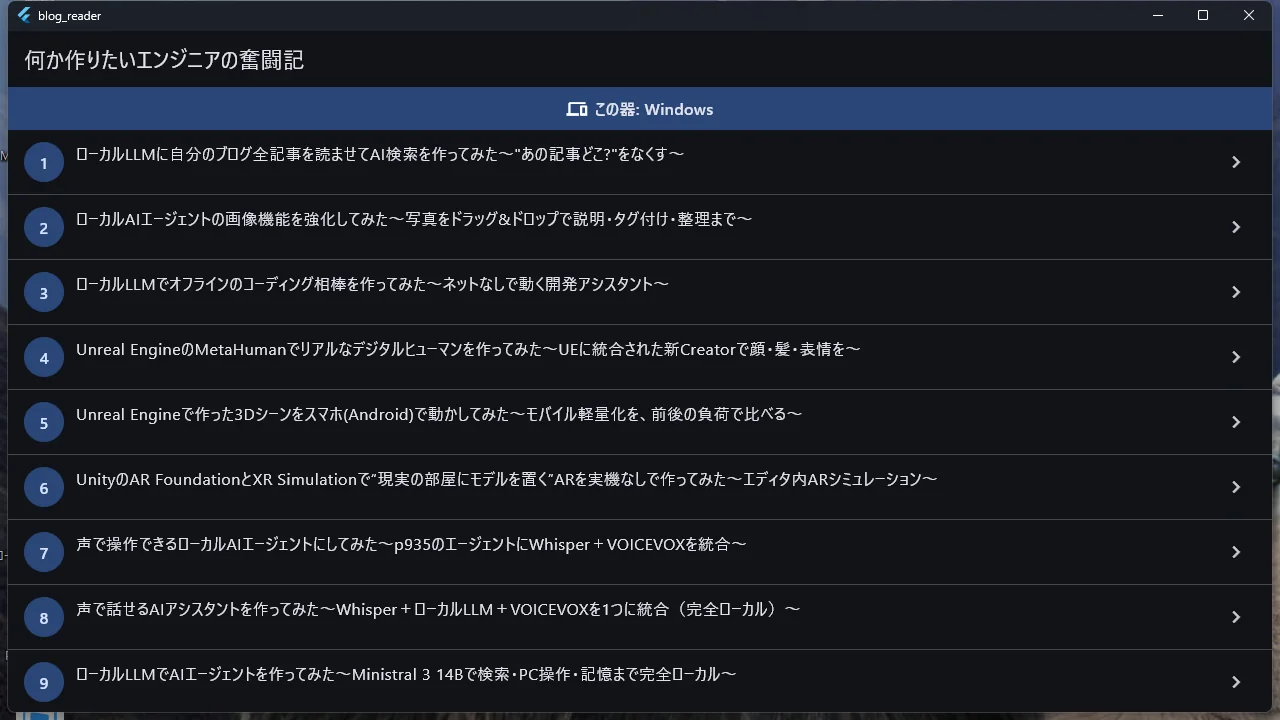Select number badge 1 for the AI検索 article
The width and height of the screenshot is (1280, 720).
(x=44, y=162)
